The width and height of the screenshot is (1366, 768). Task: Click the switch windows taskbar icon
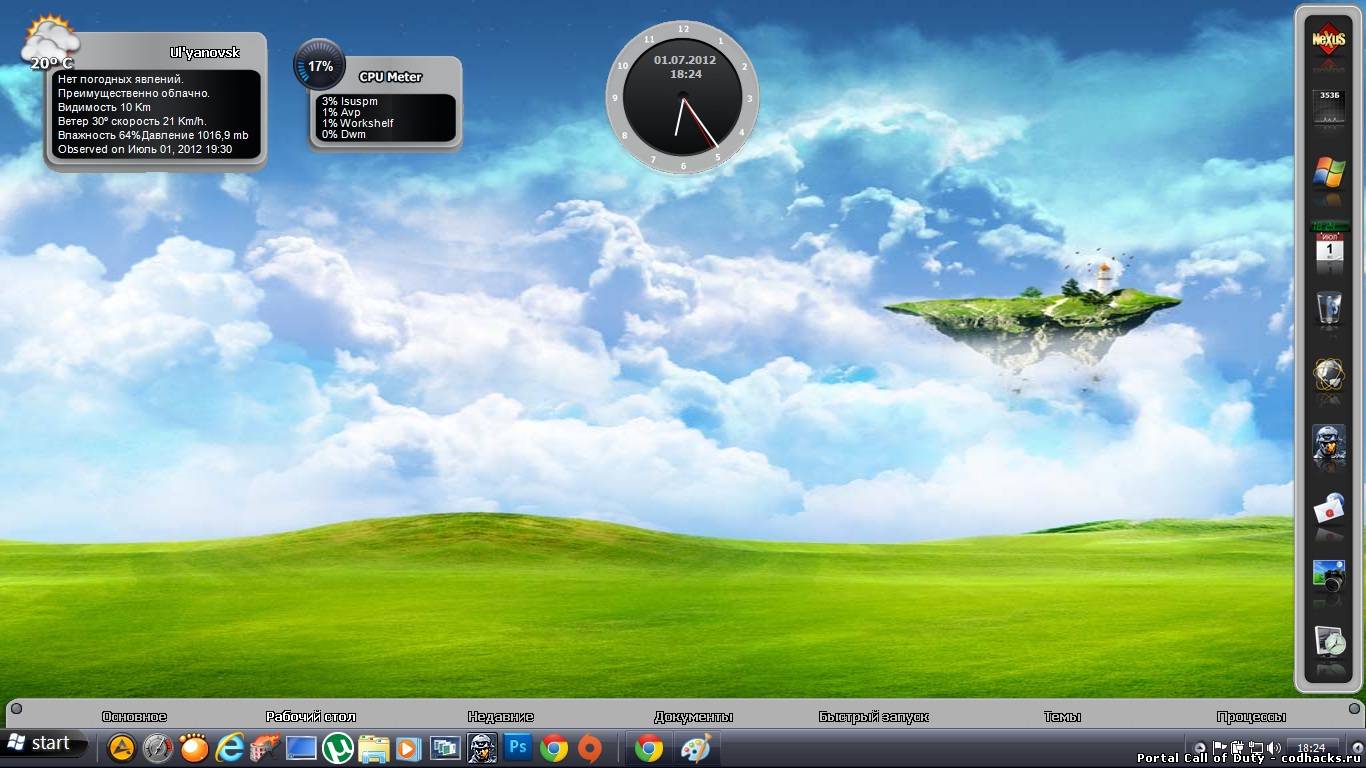(445, 748)
